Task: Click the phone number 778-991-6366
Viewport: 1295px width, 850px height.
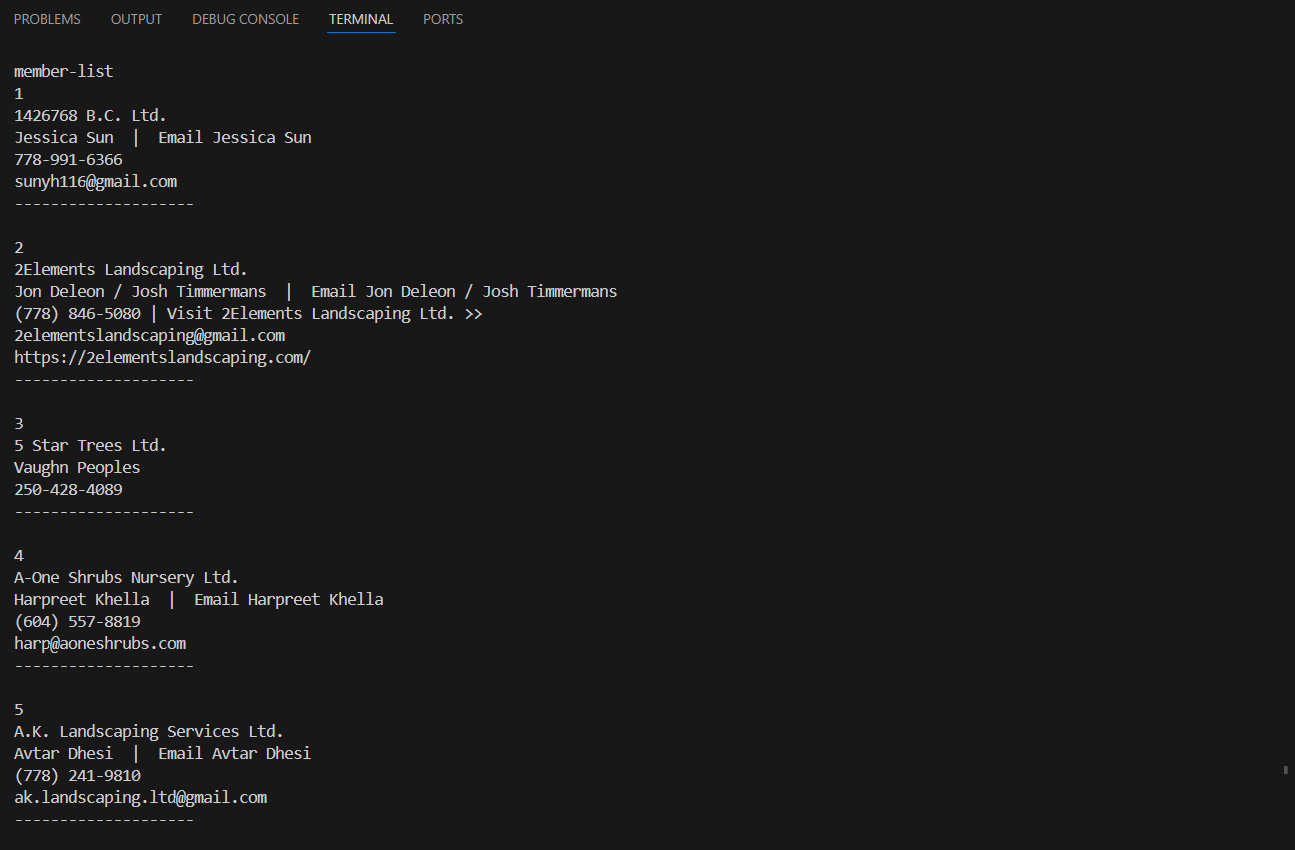Action: pyautogui.click(x=68, y=159)
